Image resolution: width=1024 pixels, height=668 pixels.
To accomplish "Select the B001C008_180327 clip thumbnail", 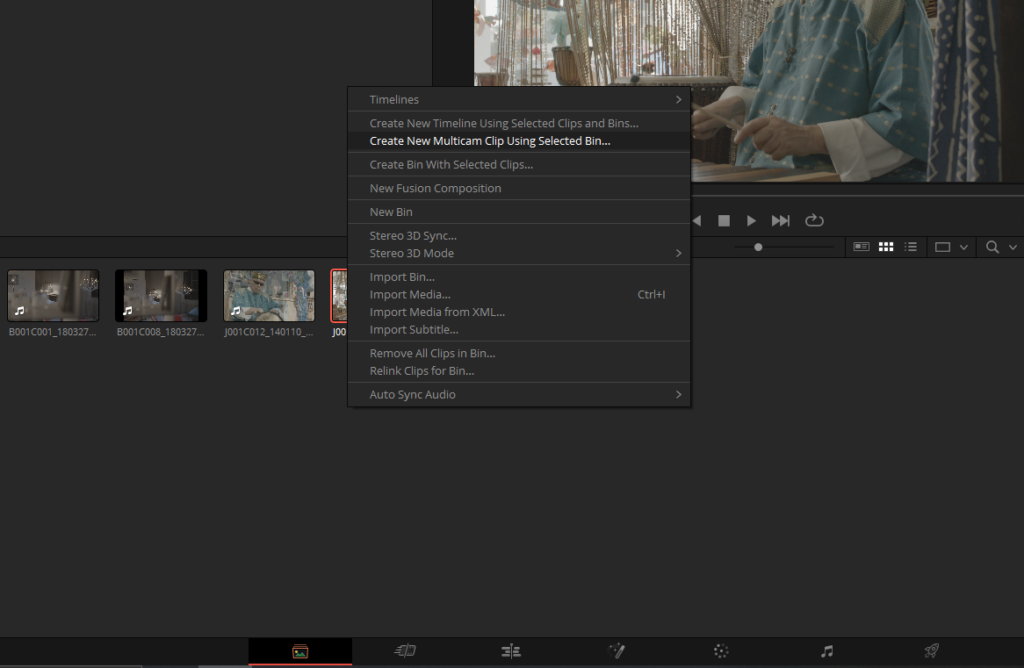I will [161, 296].
